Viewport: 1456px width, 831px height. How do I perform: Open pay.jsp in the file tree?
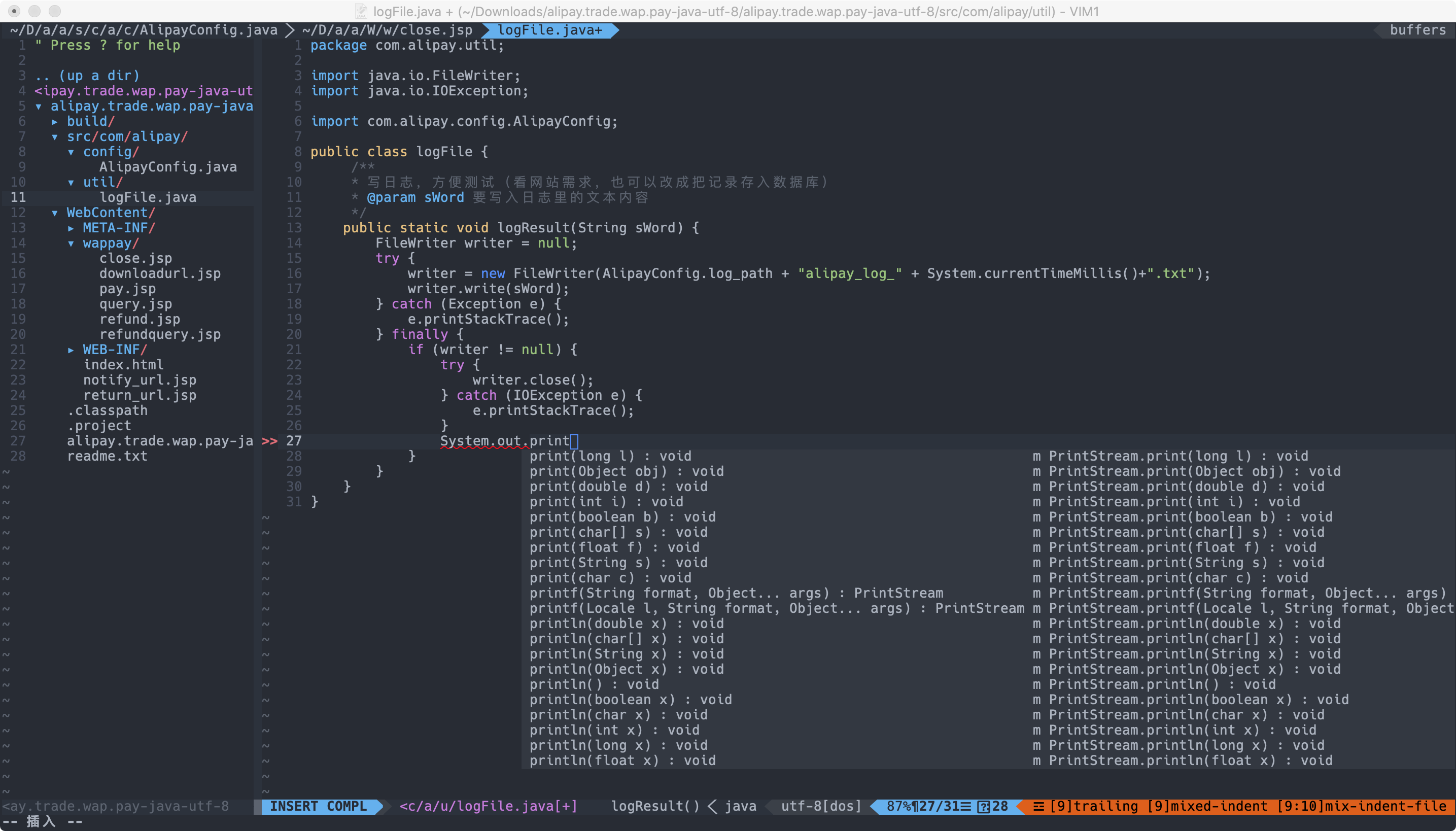(127, 289)
